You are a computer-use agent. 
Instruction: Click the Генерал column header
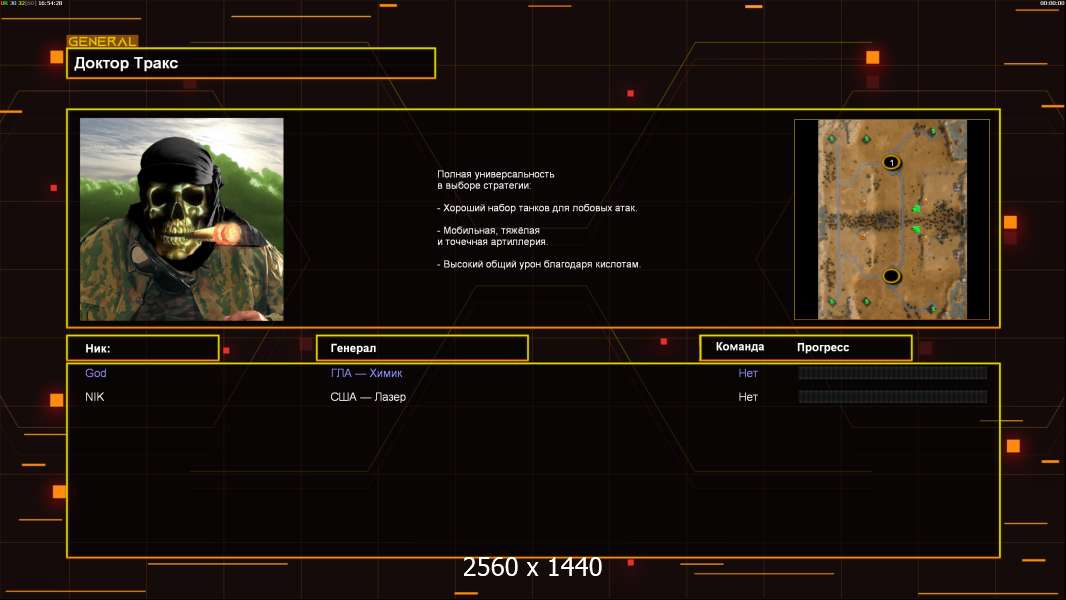[x=422, y=348]
